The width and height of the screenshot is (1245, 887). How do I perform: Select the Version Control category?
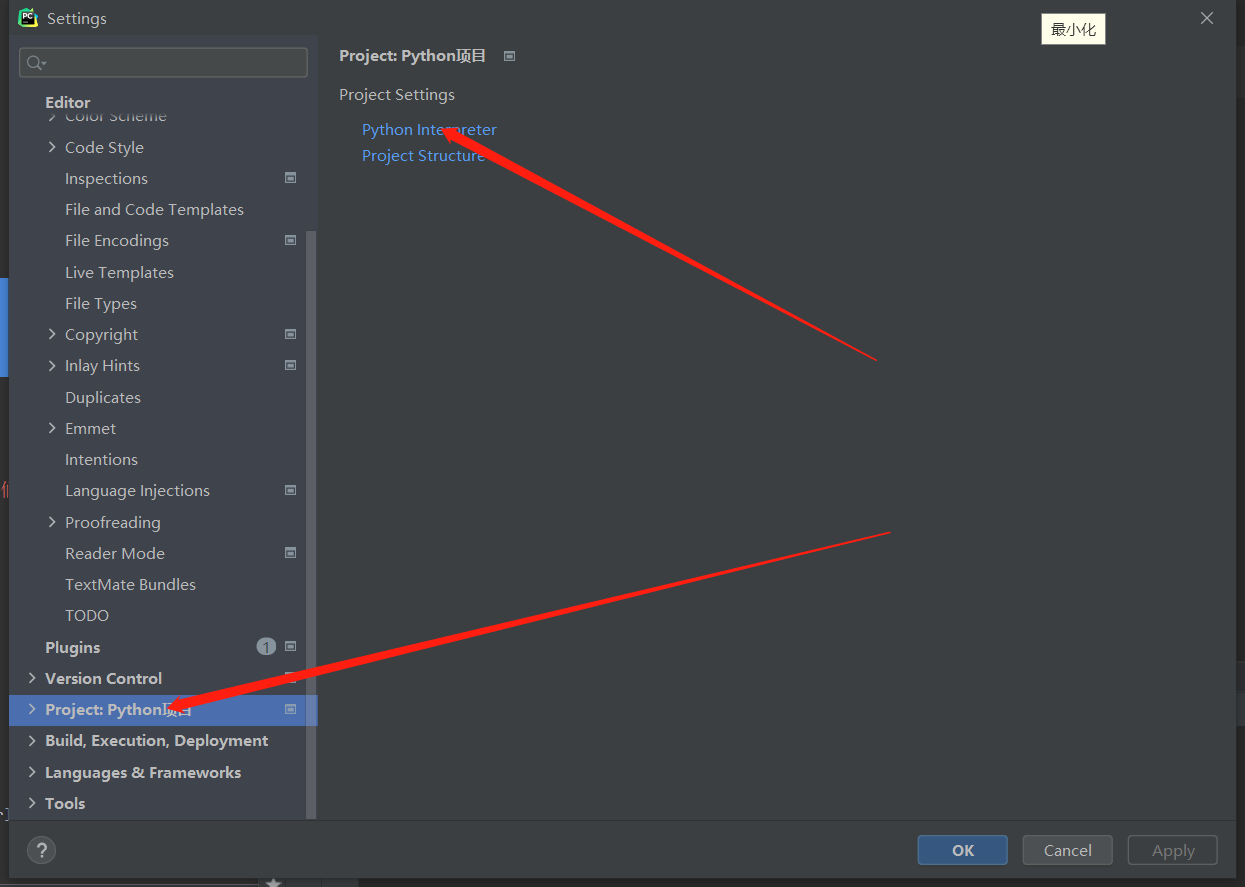tap(103, 678)
